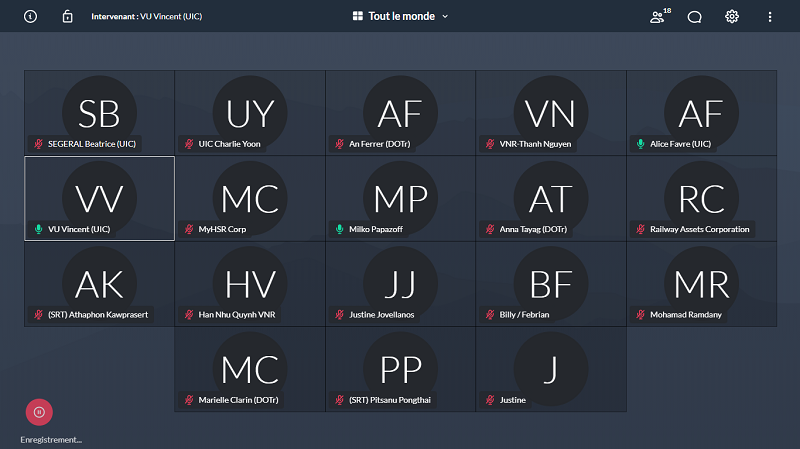
Task: Click the green mic icon for Milko Papazoff
Action: click(340, 229)
